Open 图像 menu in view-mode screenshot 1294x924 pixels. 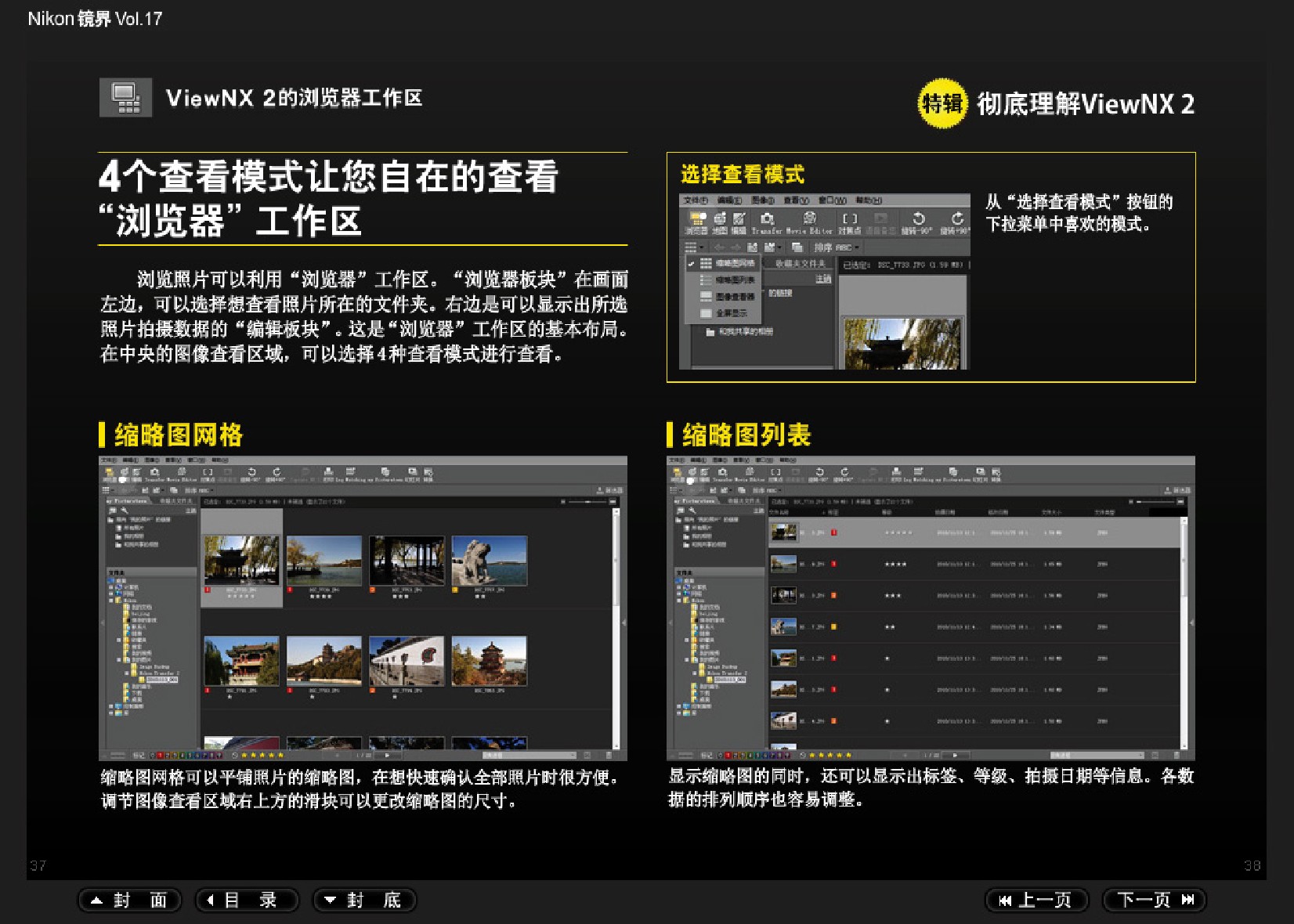pos(763,200)
